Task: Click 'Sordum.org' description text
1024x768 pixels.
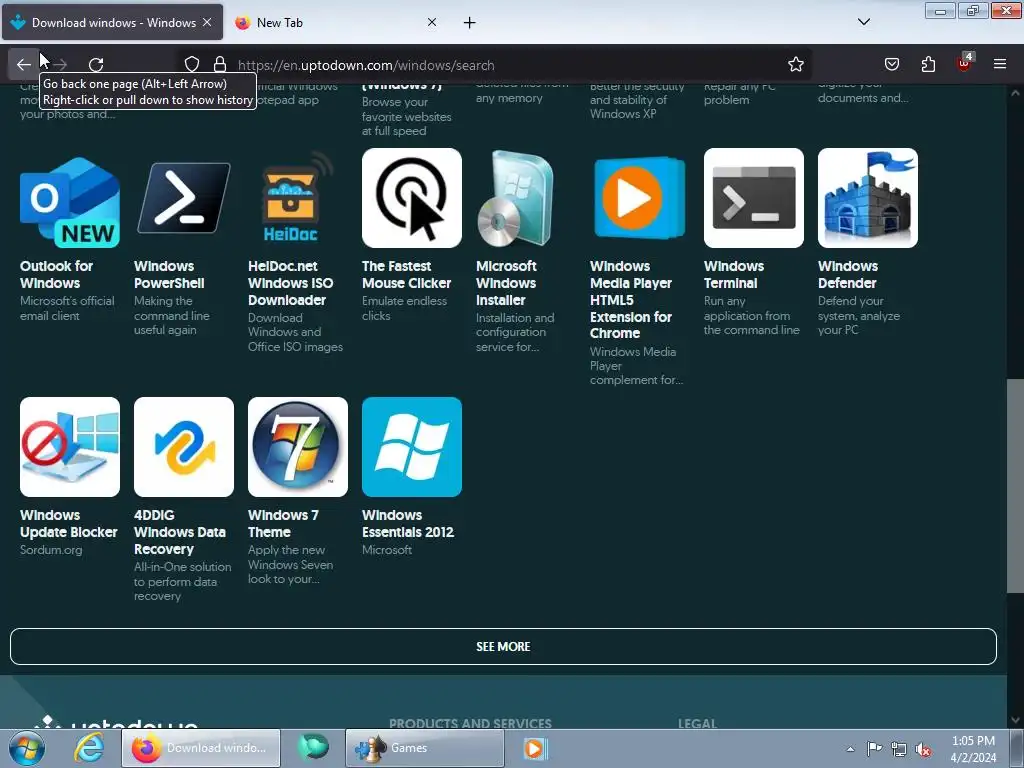Action: click(51, 550)
